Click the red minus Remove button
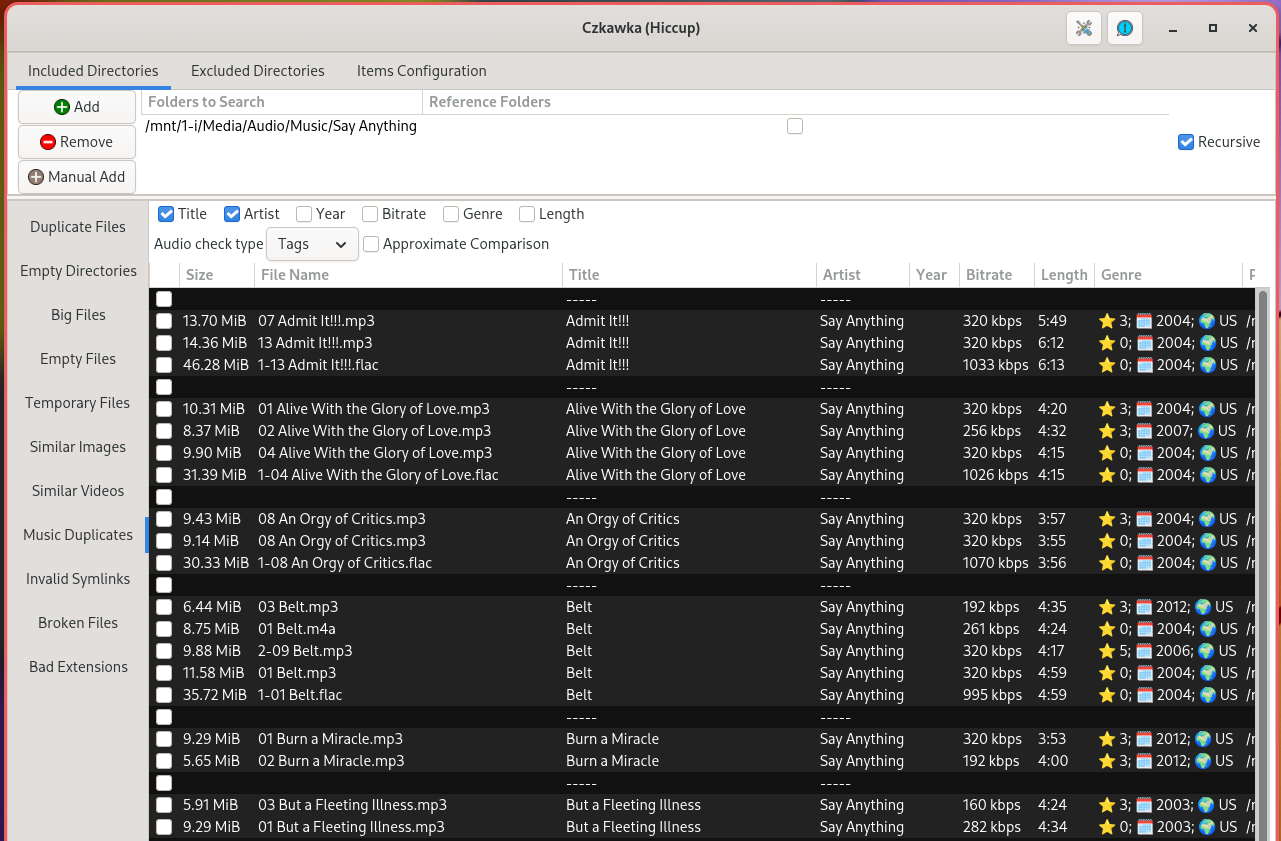 point(77,142)
